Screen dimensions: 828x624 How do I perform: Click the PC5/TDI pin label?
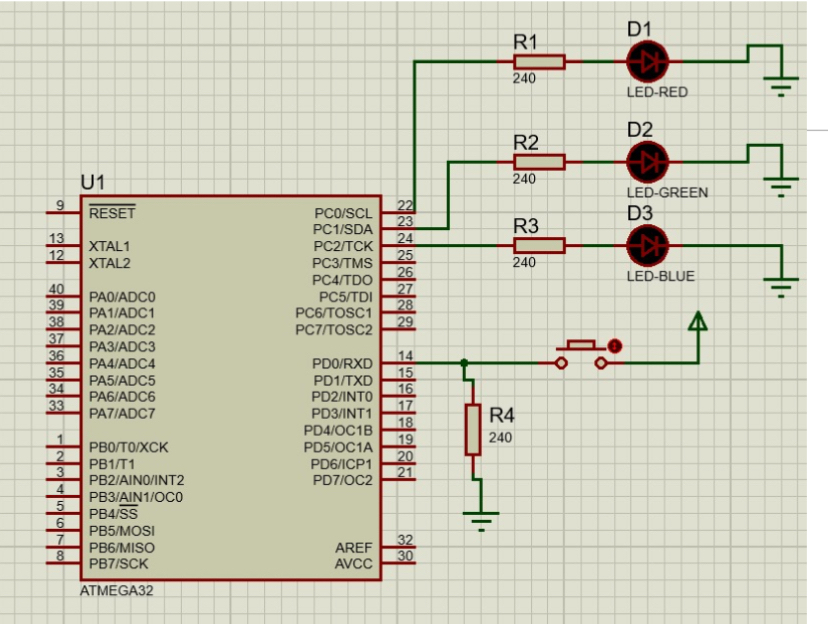pos(346,297)
